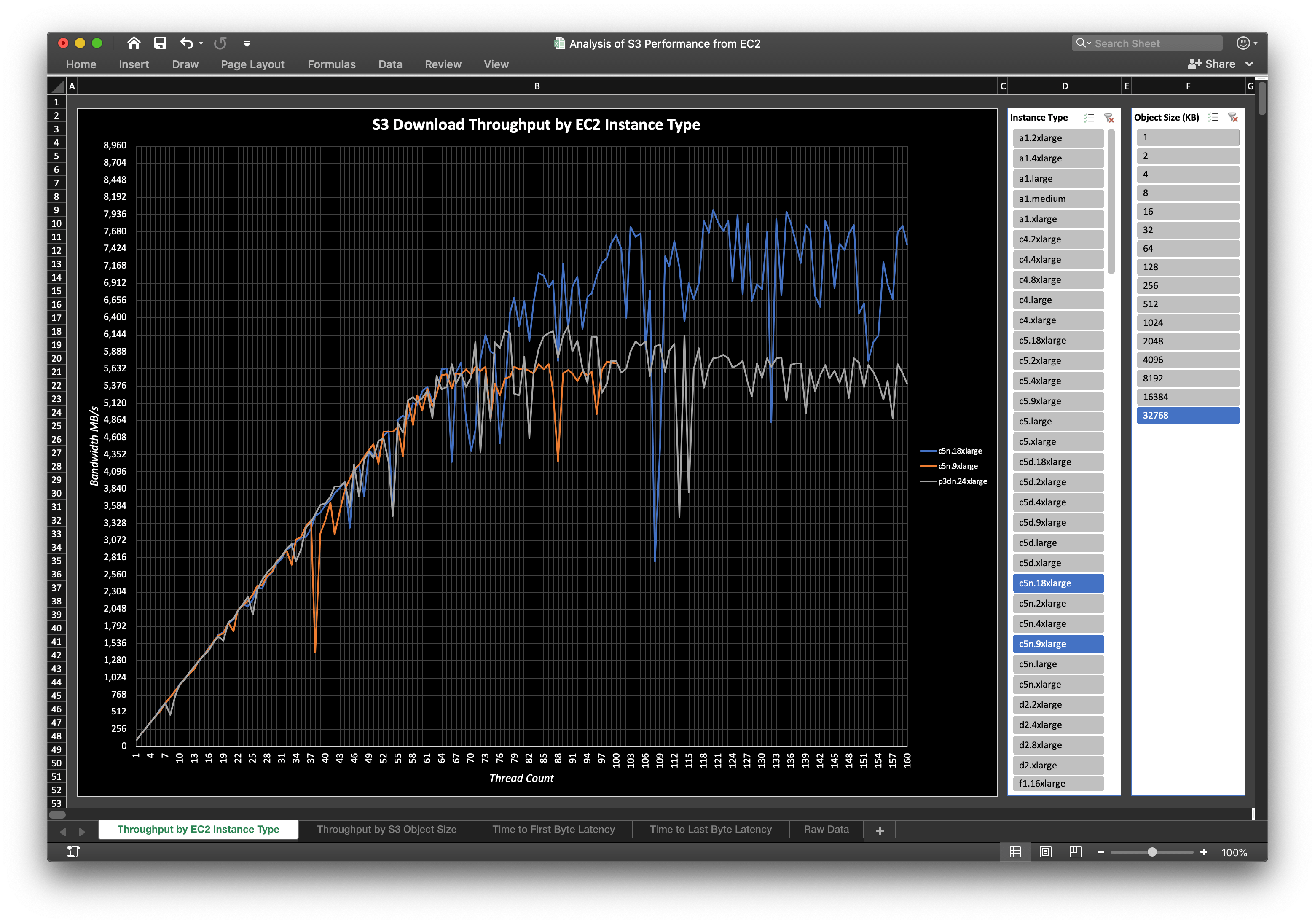Enable multi-select on Object Size slicer
1315x924 pixels.
(x=1213, y=118)
